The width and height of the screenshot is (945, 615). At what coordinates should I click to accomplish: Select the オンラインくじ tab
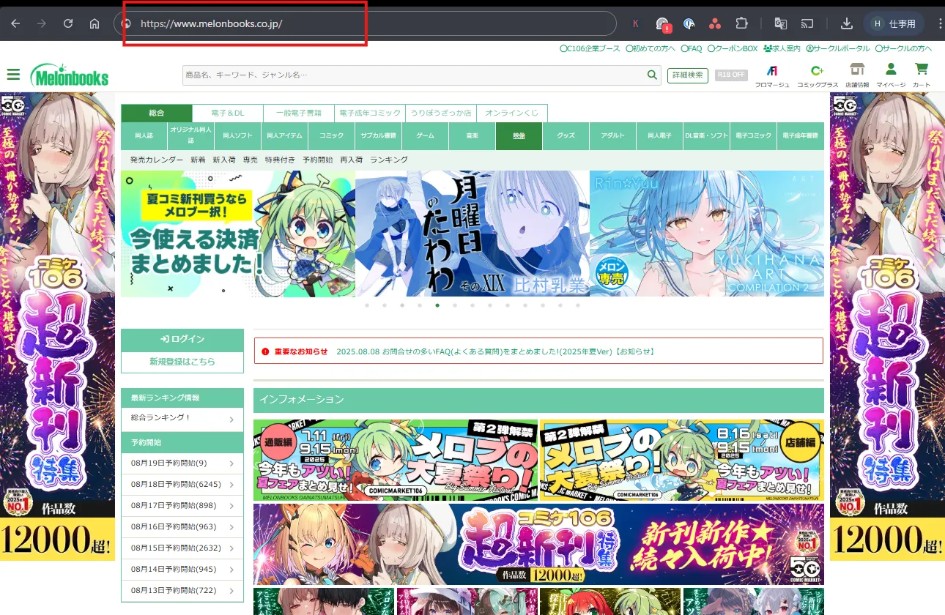(512, 113)
